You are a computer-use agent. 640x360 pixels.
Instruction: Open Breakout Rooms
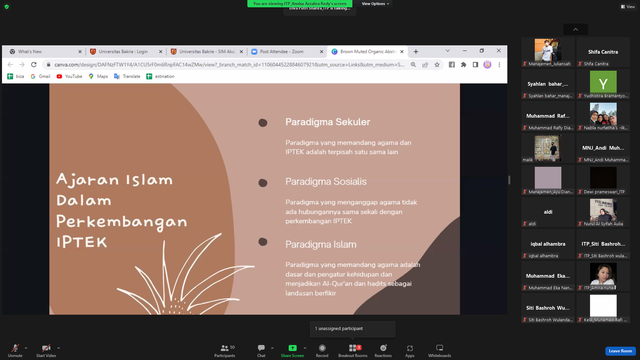coord(353,350)
